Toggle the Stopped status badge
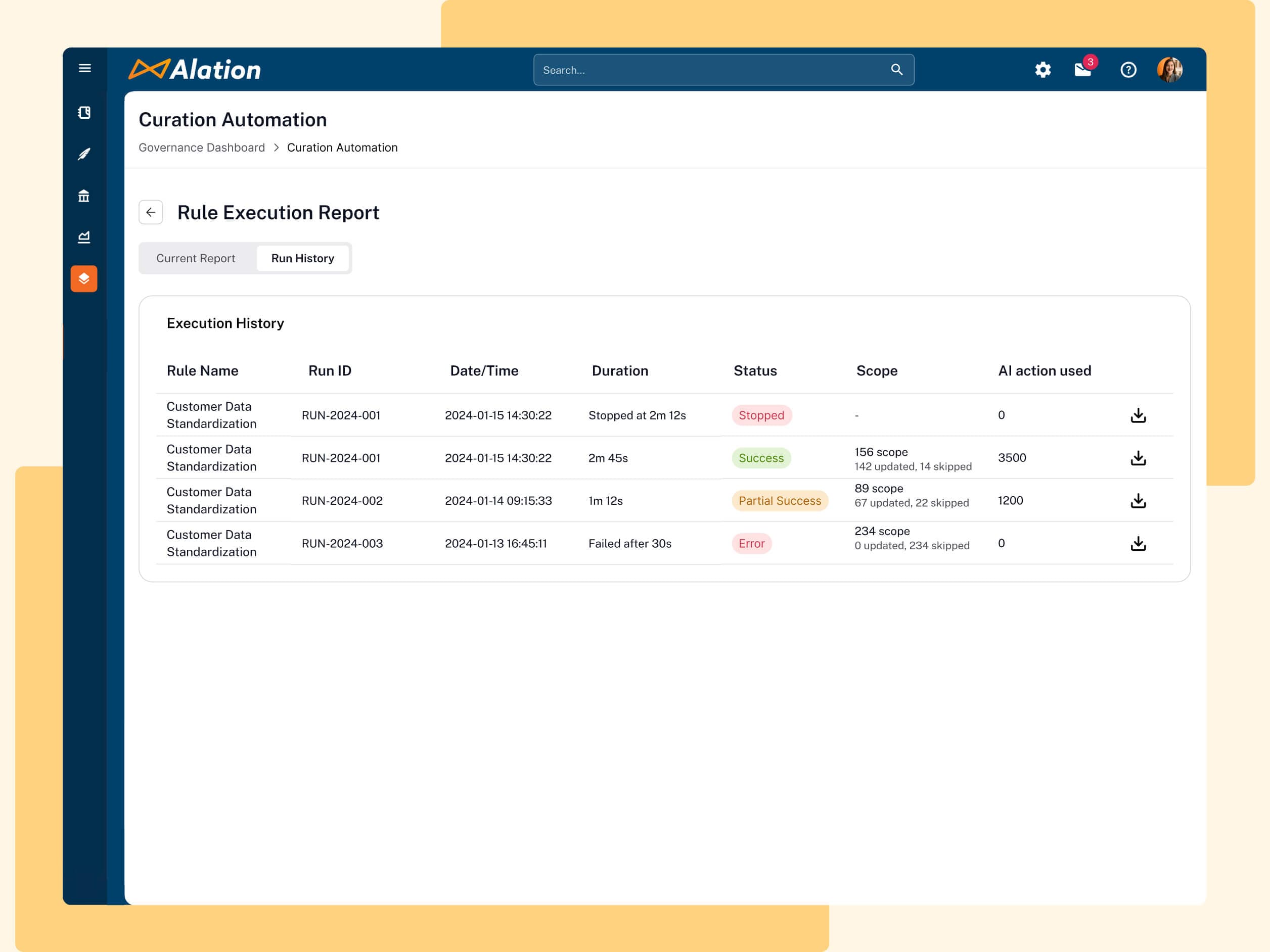Screen dimensions: 1270x952 [x=761, y=415]
